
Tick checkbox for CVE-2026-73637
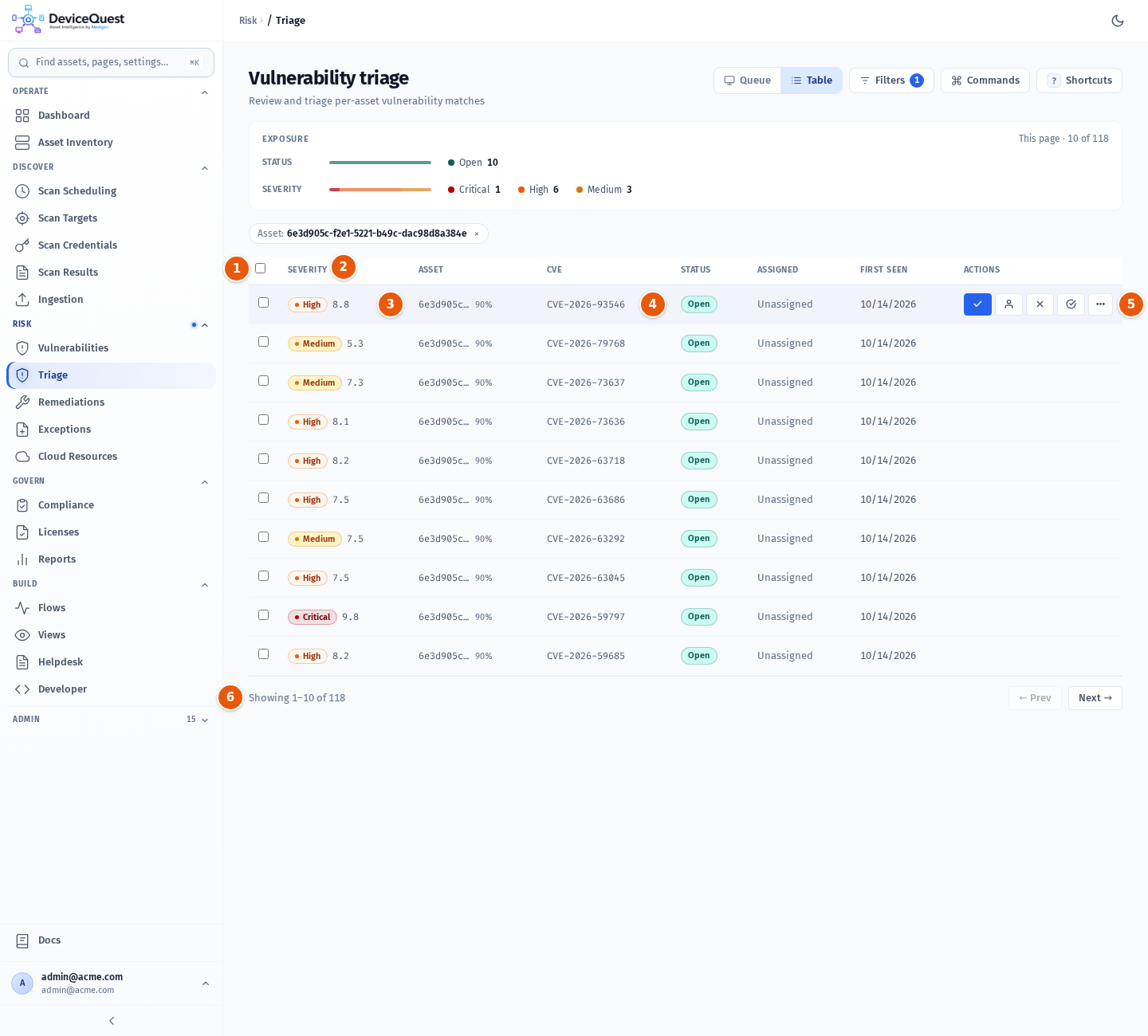263,381
